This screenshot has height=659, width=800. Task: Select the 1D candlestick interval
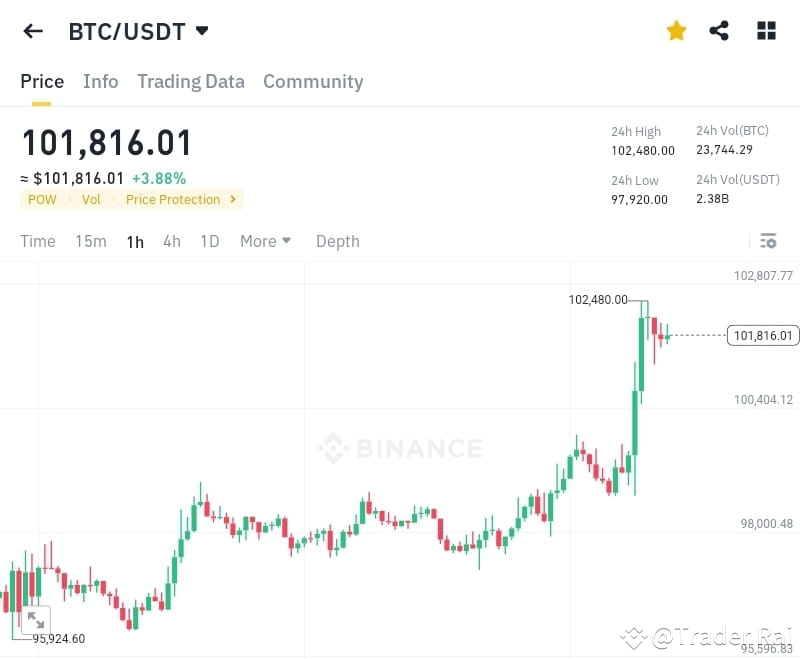[209, 241]
